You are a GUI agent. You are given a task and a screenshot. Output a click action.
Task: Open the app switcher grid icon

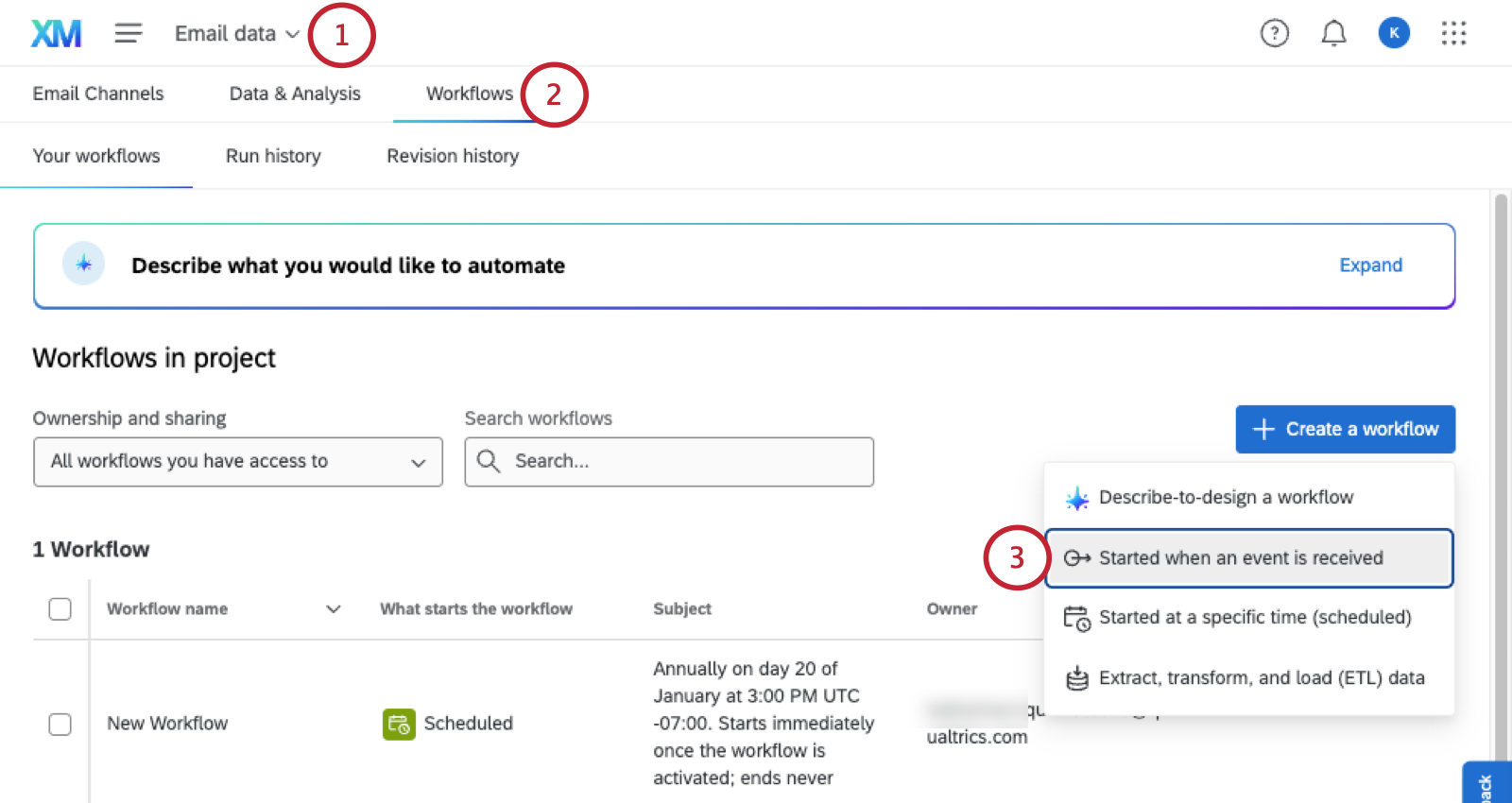[x=1453, y=34]
